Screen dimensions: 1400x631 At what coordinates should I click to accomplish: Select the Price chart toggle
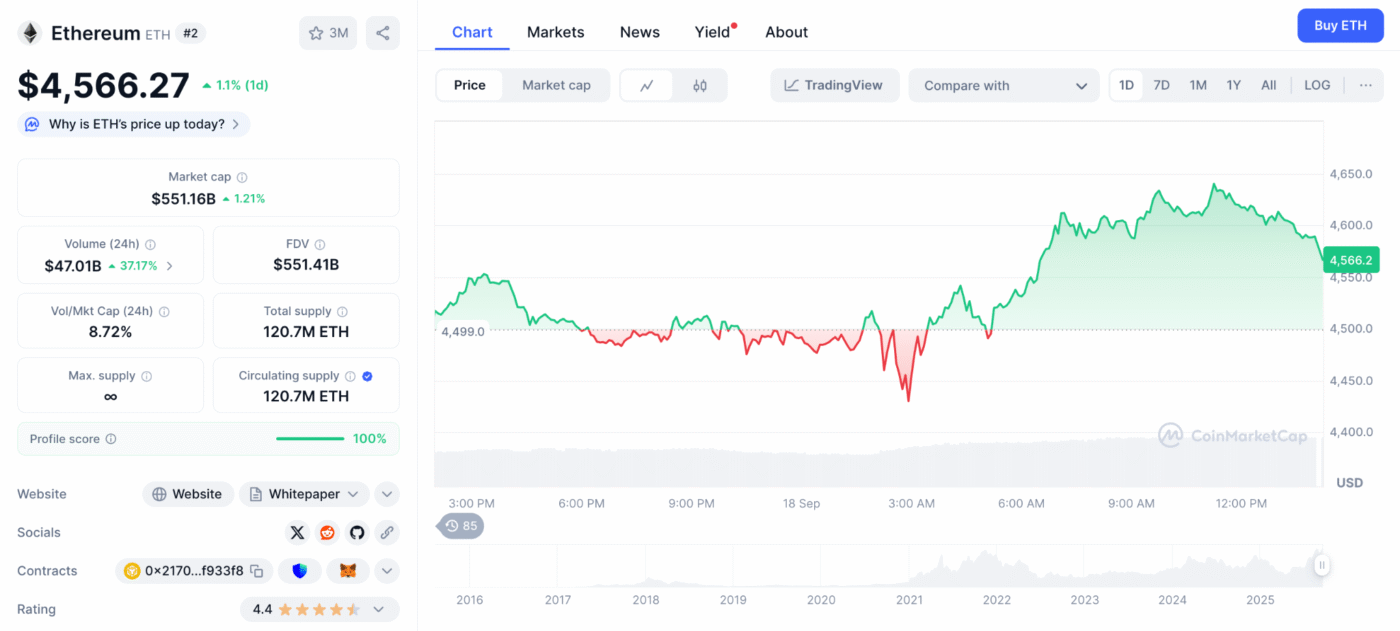[470, 85]
